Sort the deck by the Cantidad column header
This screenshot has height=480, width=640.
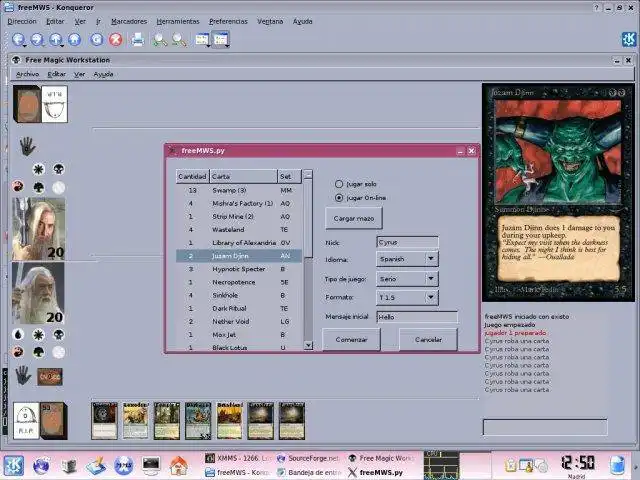(192, 176)
